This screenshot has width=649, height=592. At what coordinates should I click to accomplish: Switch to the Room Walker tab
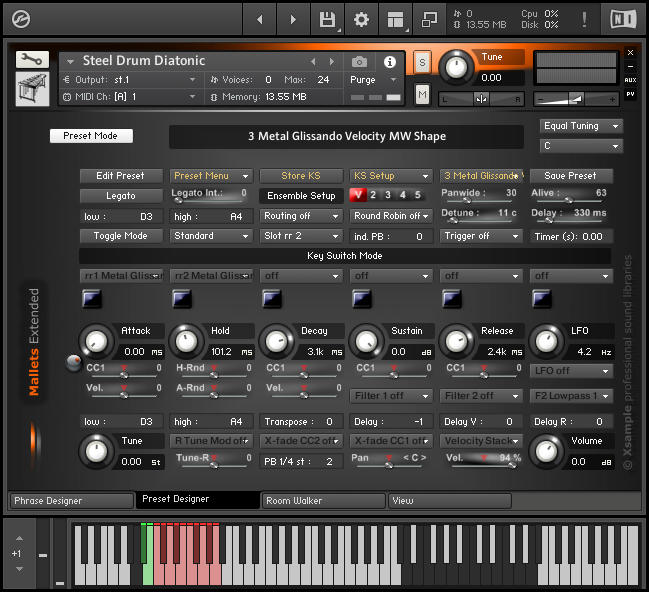point(324,501)
